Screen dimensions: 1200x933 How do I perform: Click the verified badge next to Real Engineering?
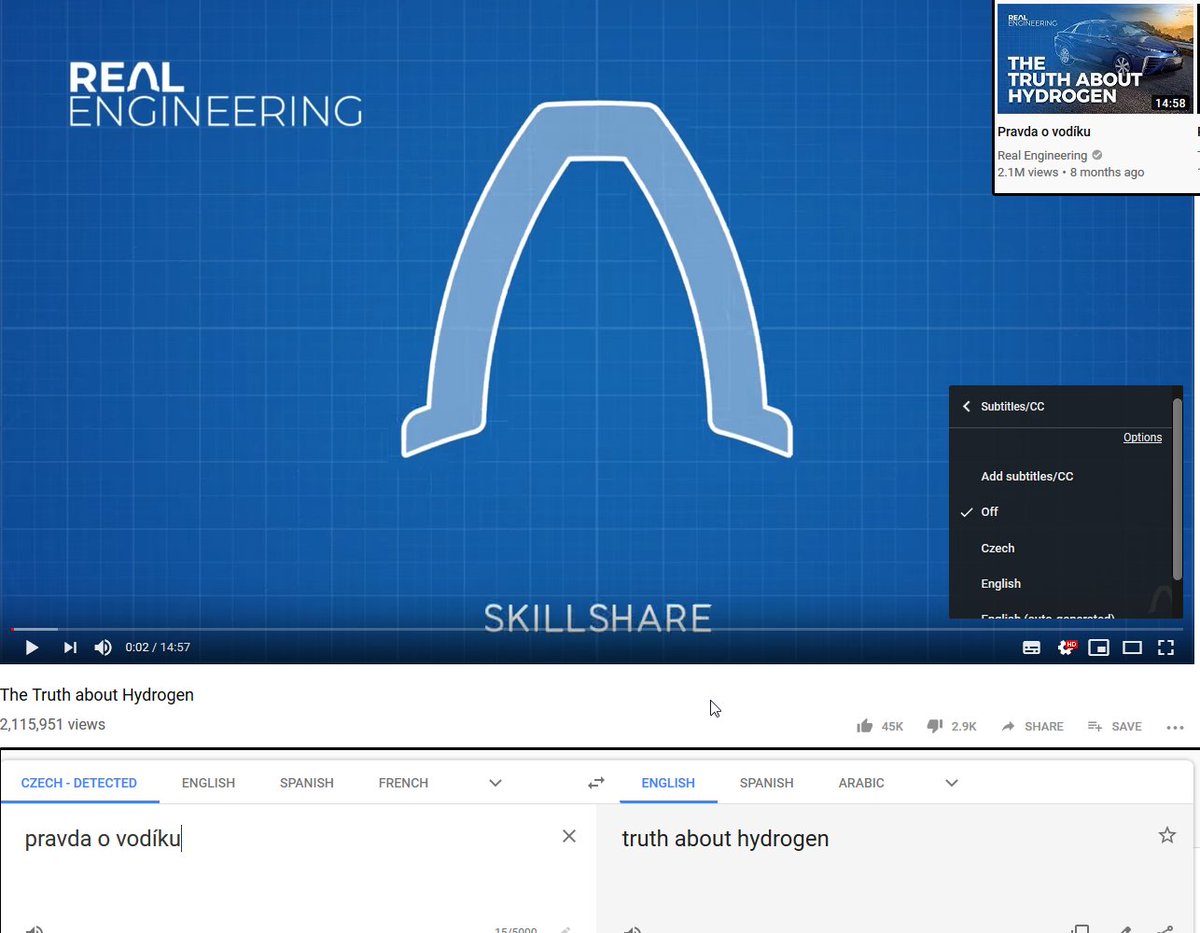pyautogui.click(x=1098, y=156)
